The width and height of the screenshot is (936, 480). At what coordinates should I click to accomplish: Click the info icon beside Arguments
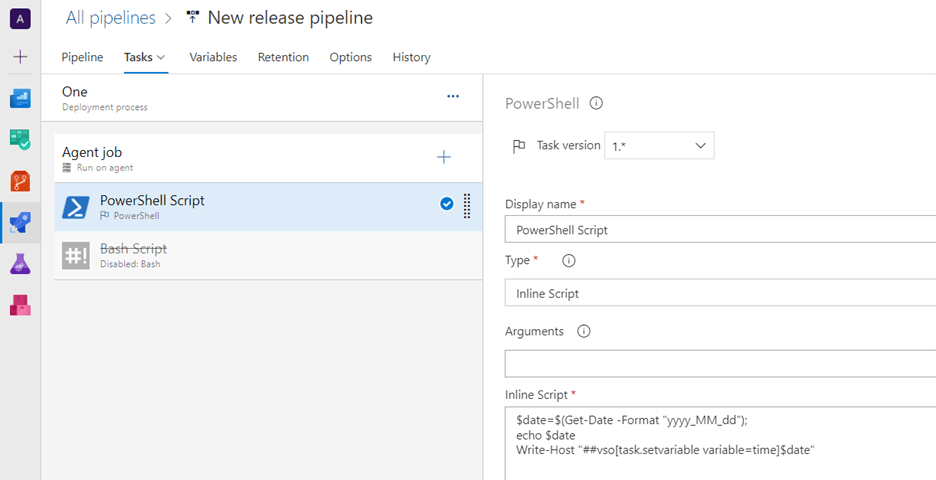click(x=584, y=331)
